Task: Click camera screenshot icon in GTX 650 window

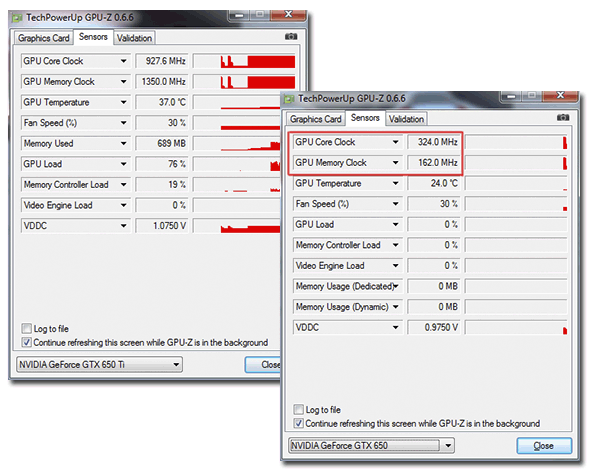Action: pyautogui.click(x=563, y=118)
